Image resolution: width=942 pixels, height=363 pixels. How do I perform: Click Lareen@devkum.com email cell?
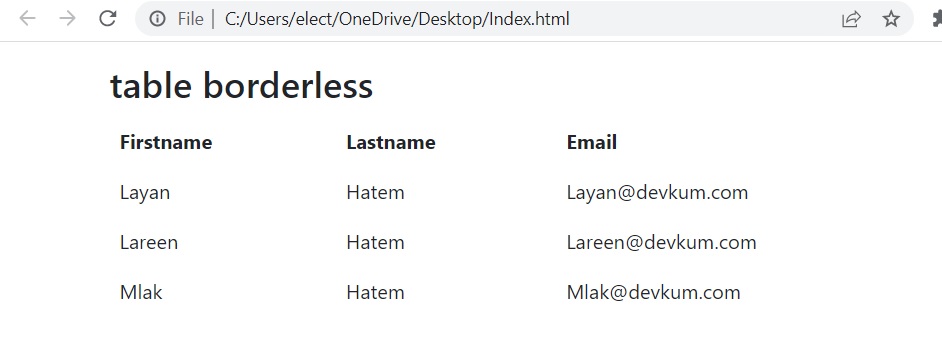[x=661, y=243]
